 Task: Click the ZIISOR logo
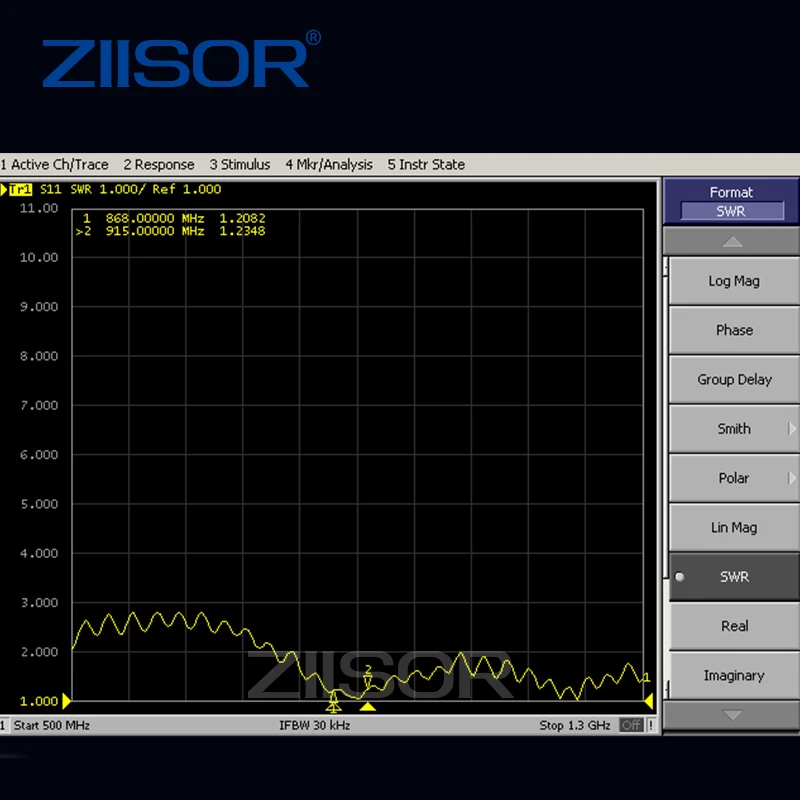point(182,59)
